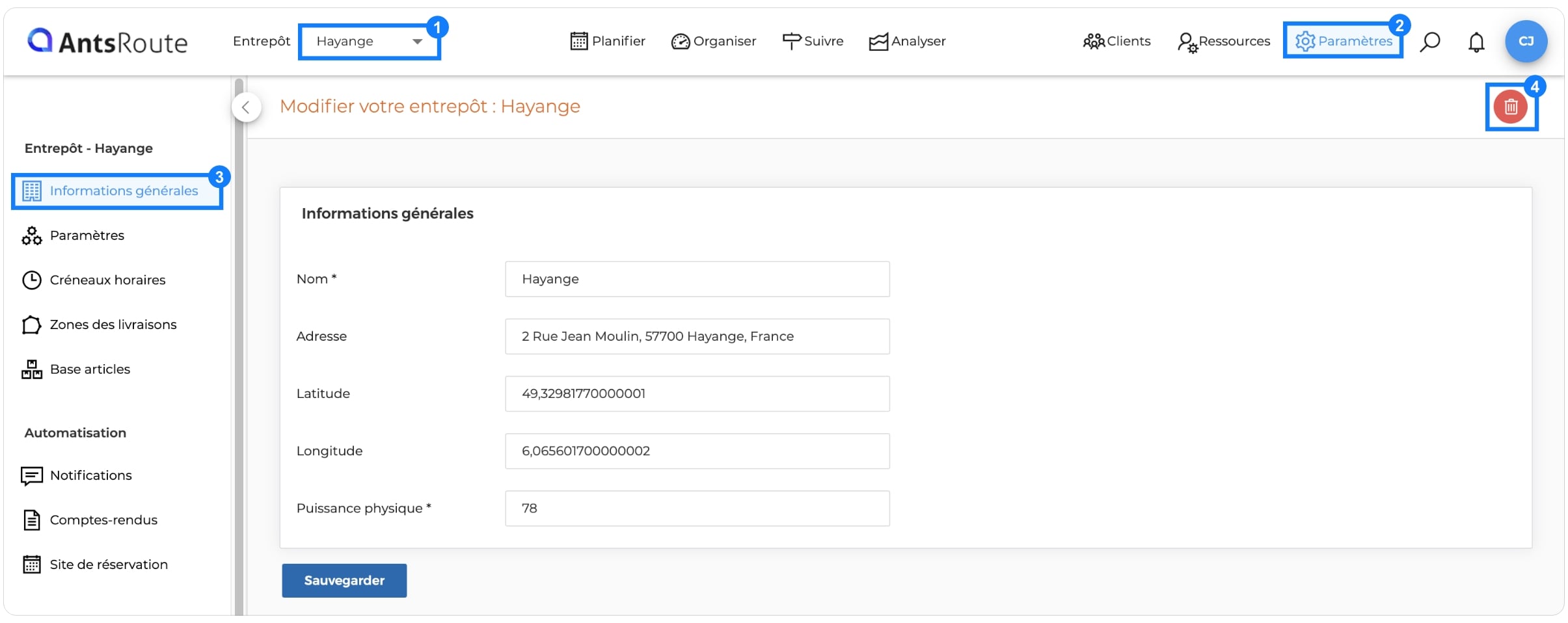Open the Suivre menu
The image size is (1568, 623).
pos(813,41)
